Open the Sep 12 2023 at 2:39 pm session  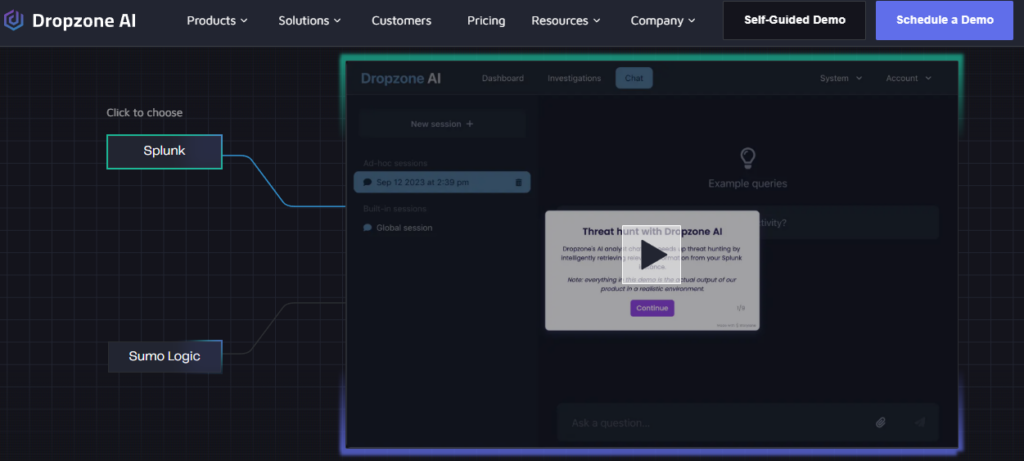point(442,182)
